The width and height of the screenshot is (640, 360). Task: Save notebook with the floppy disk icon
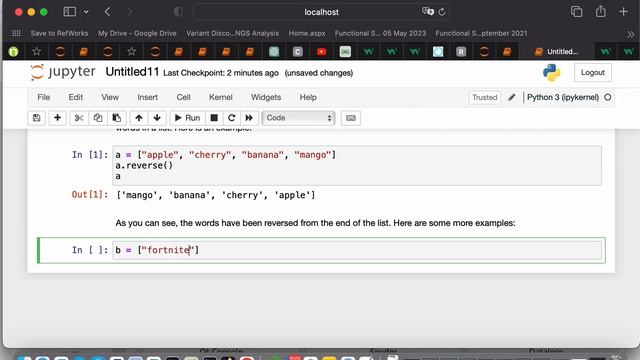click(x=36, y=118)
